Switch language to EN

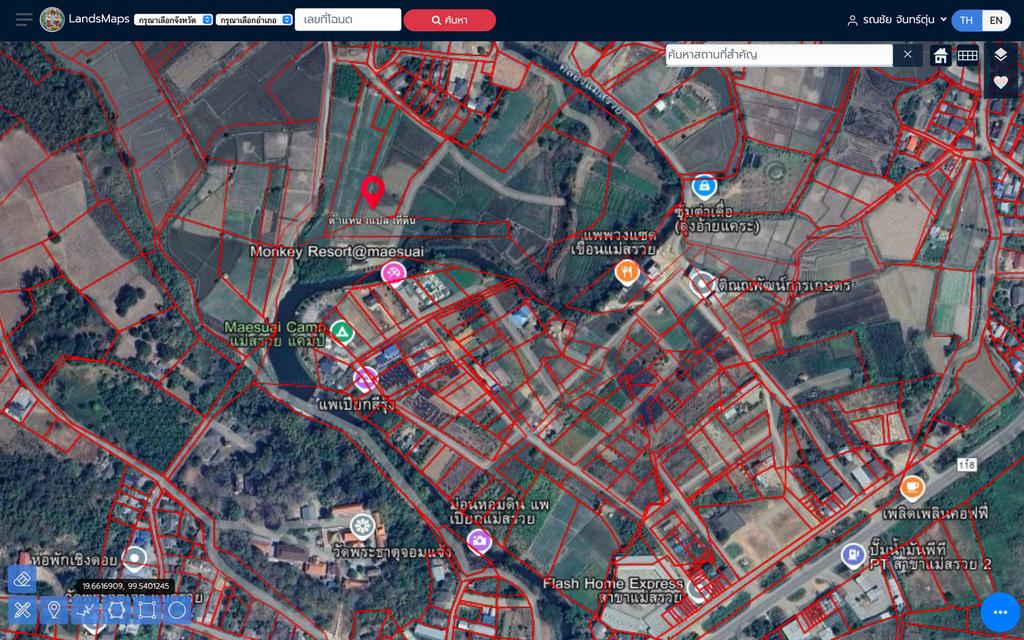pos(996,20)
